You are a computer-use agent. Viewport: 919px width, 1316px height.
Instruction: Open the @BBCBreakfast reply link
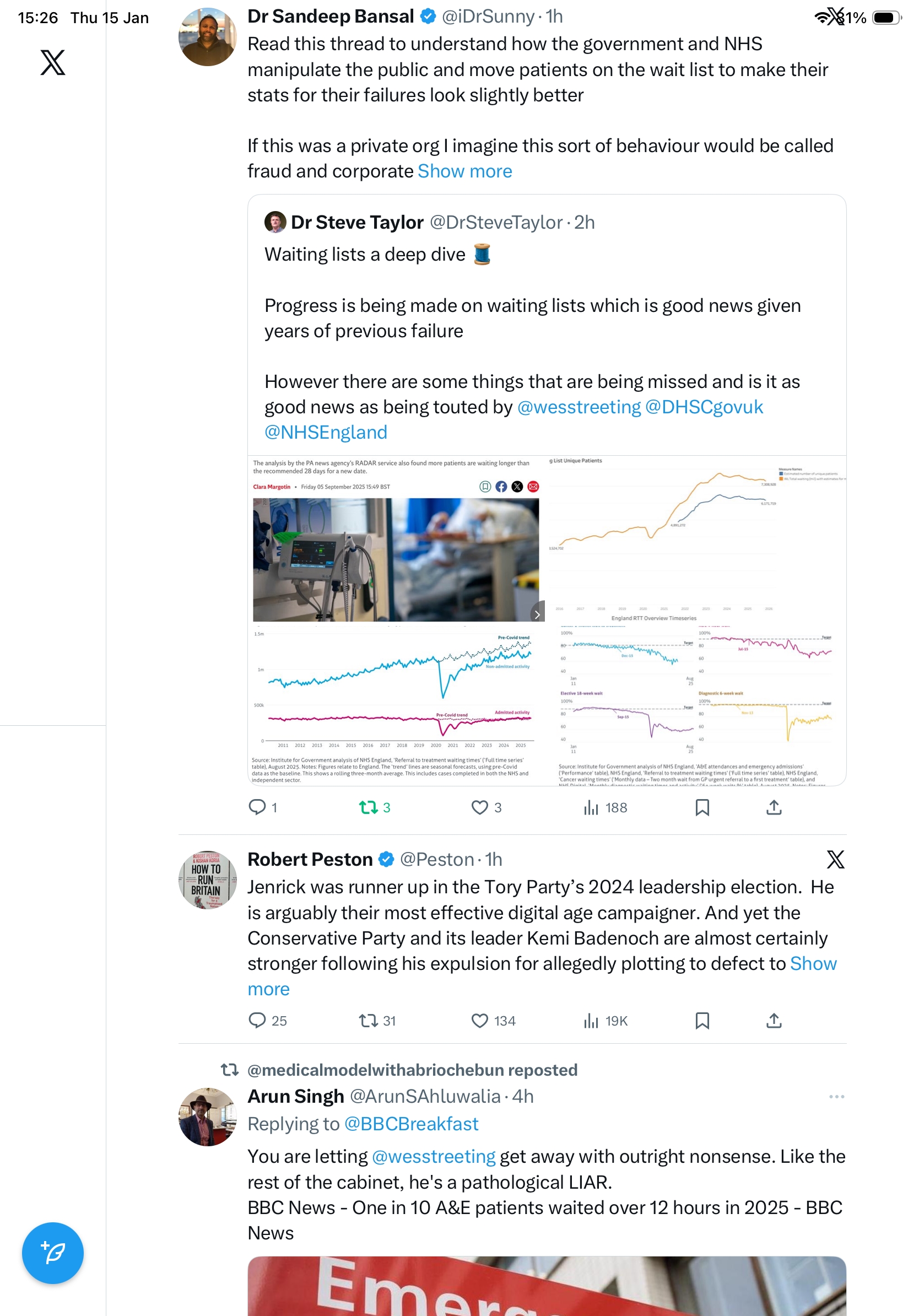[411, 1124]
